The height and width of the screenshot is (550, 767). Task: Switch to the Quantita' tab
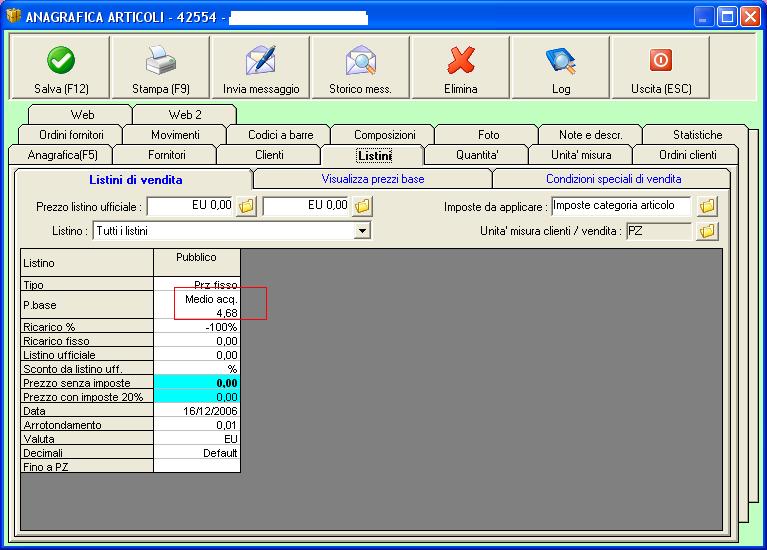pyautogui.click(x=477, y=155)
